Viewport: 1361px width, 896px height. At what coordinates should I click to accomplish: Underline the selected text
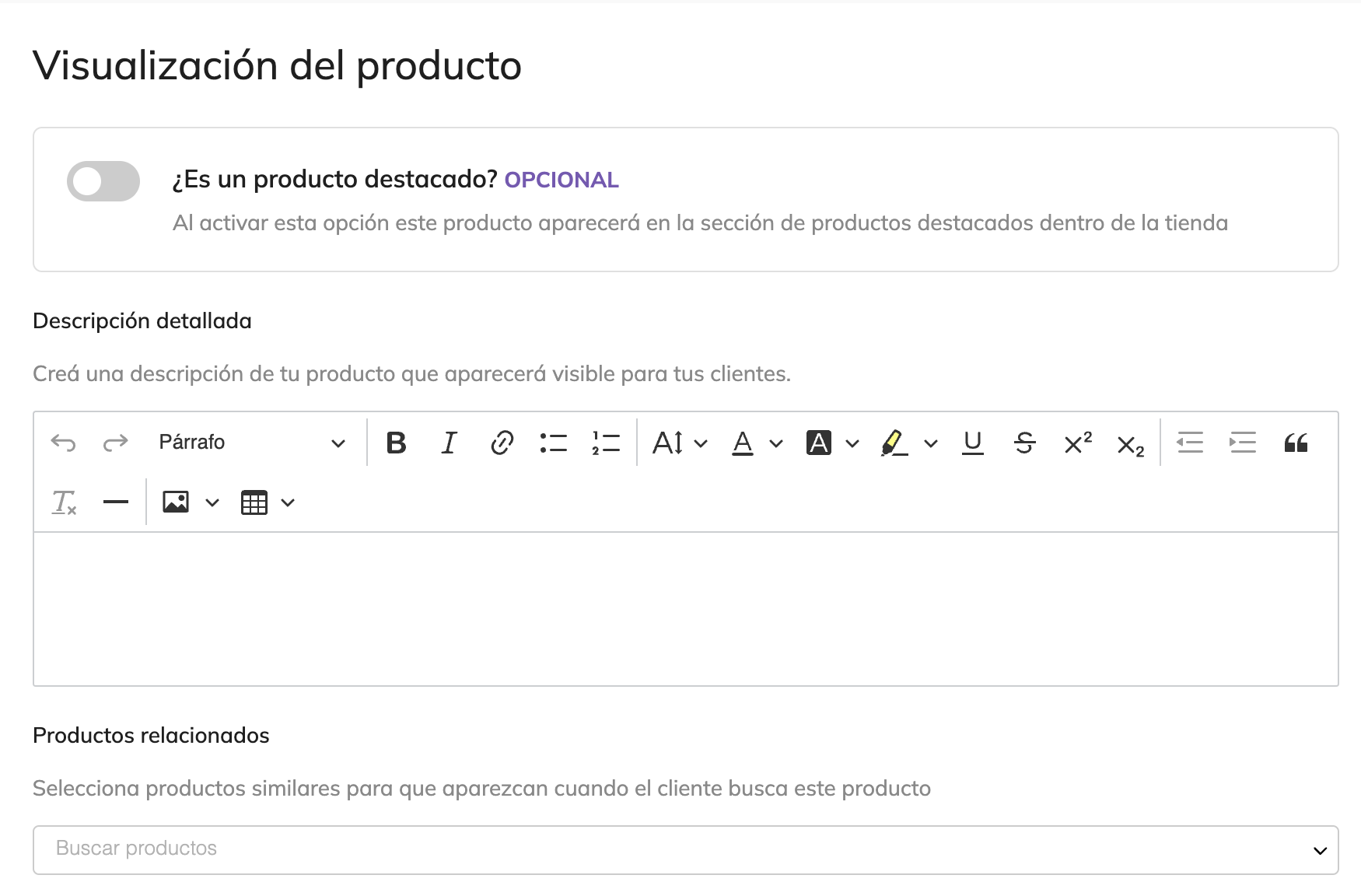(972, 443)
